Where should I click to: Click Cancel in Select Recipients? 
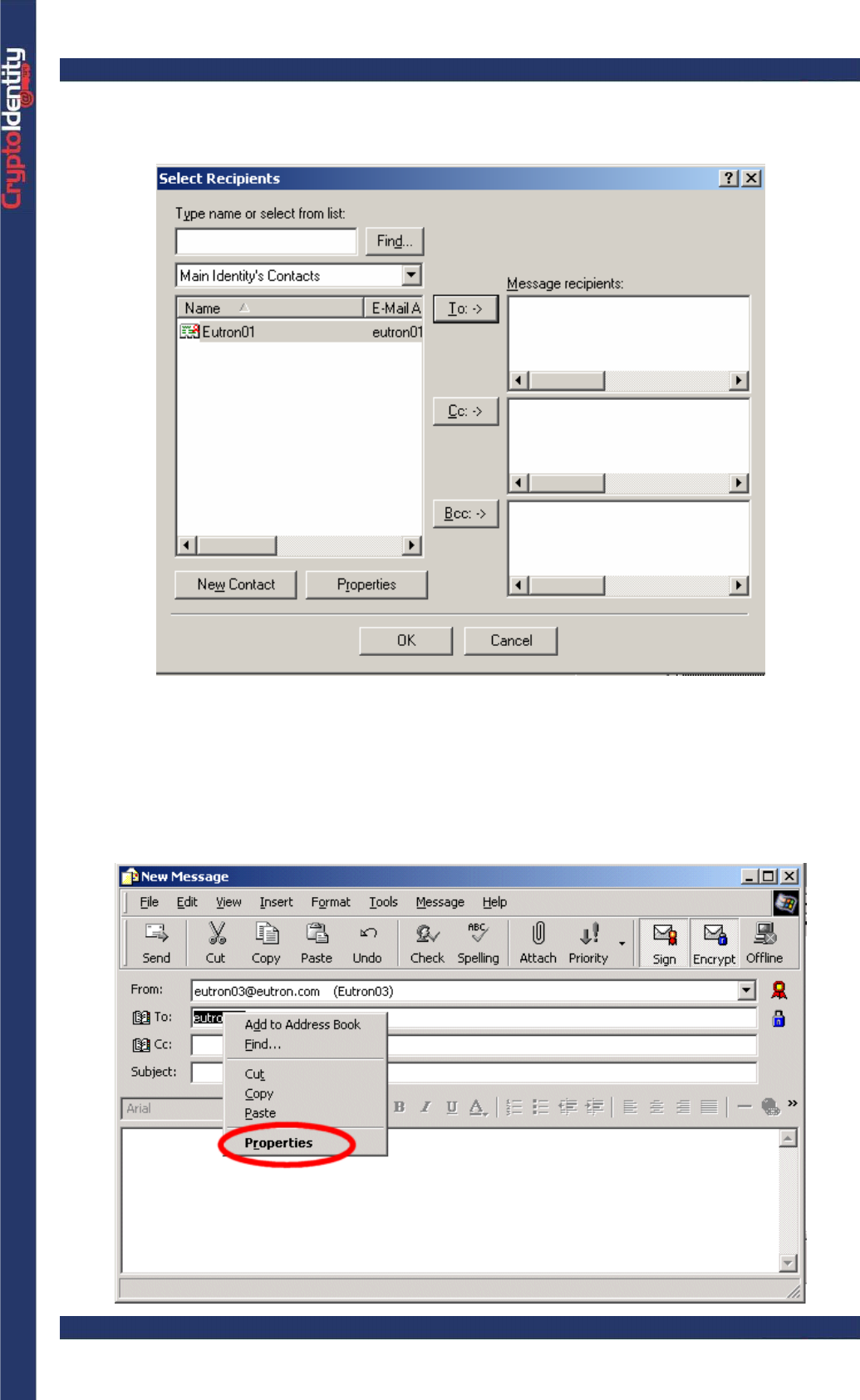[511, 640]
